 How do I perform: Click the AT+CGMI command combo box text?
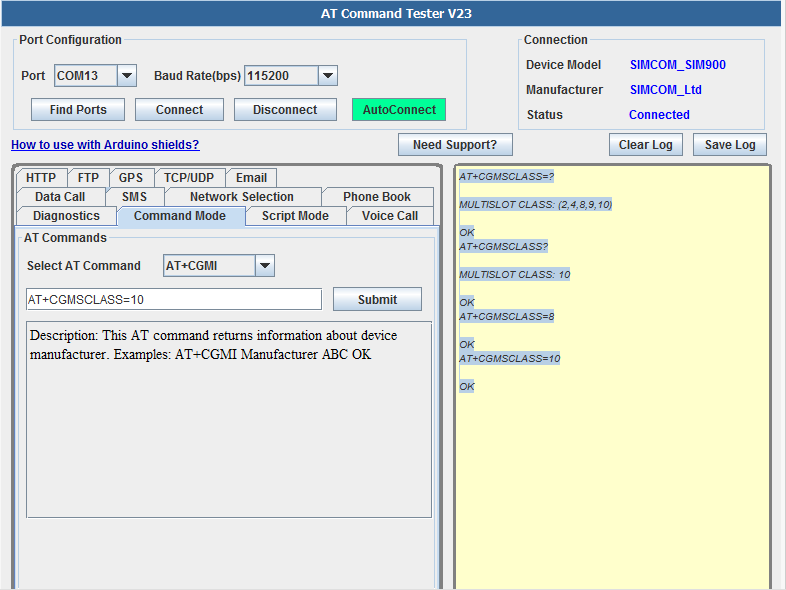click(209, 266)
